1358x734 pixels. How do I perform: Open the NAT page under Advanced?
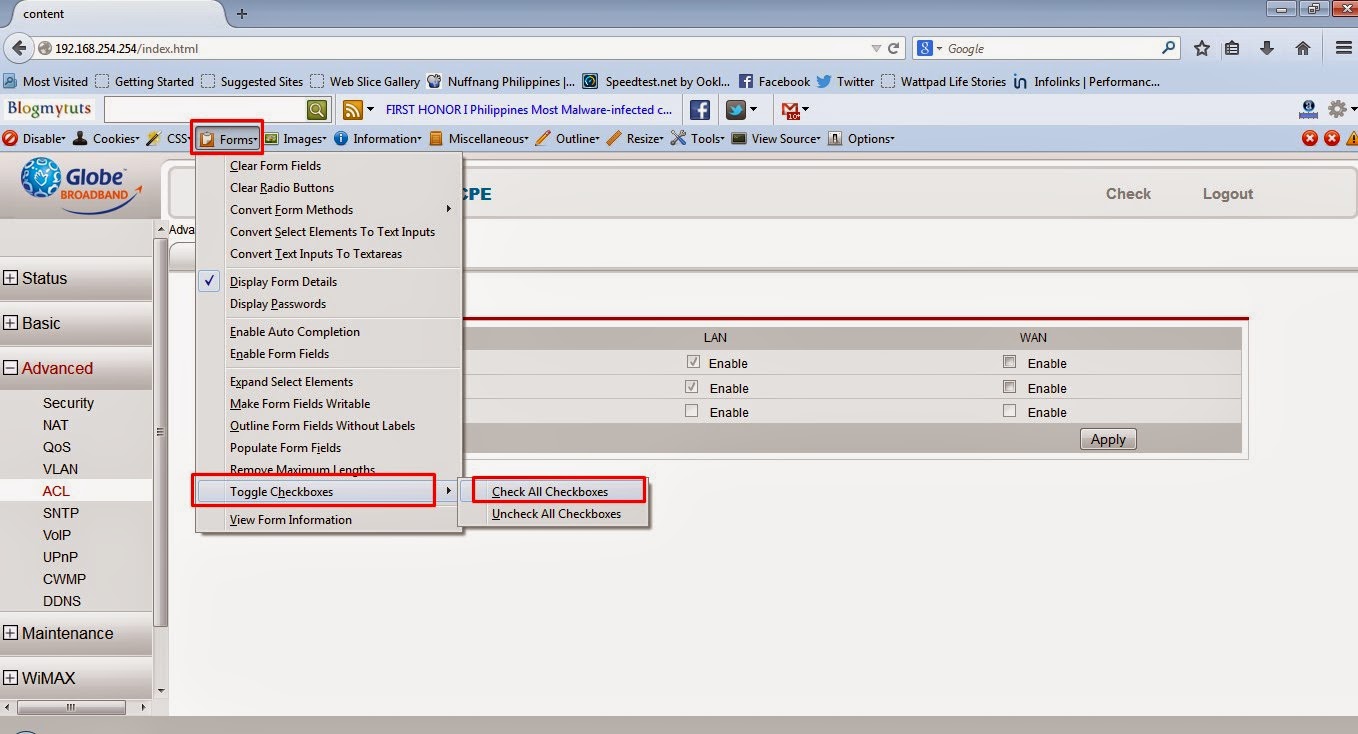tap(56, 425)
